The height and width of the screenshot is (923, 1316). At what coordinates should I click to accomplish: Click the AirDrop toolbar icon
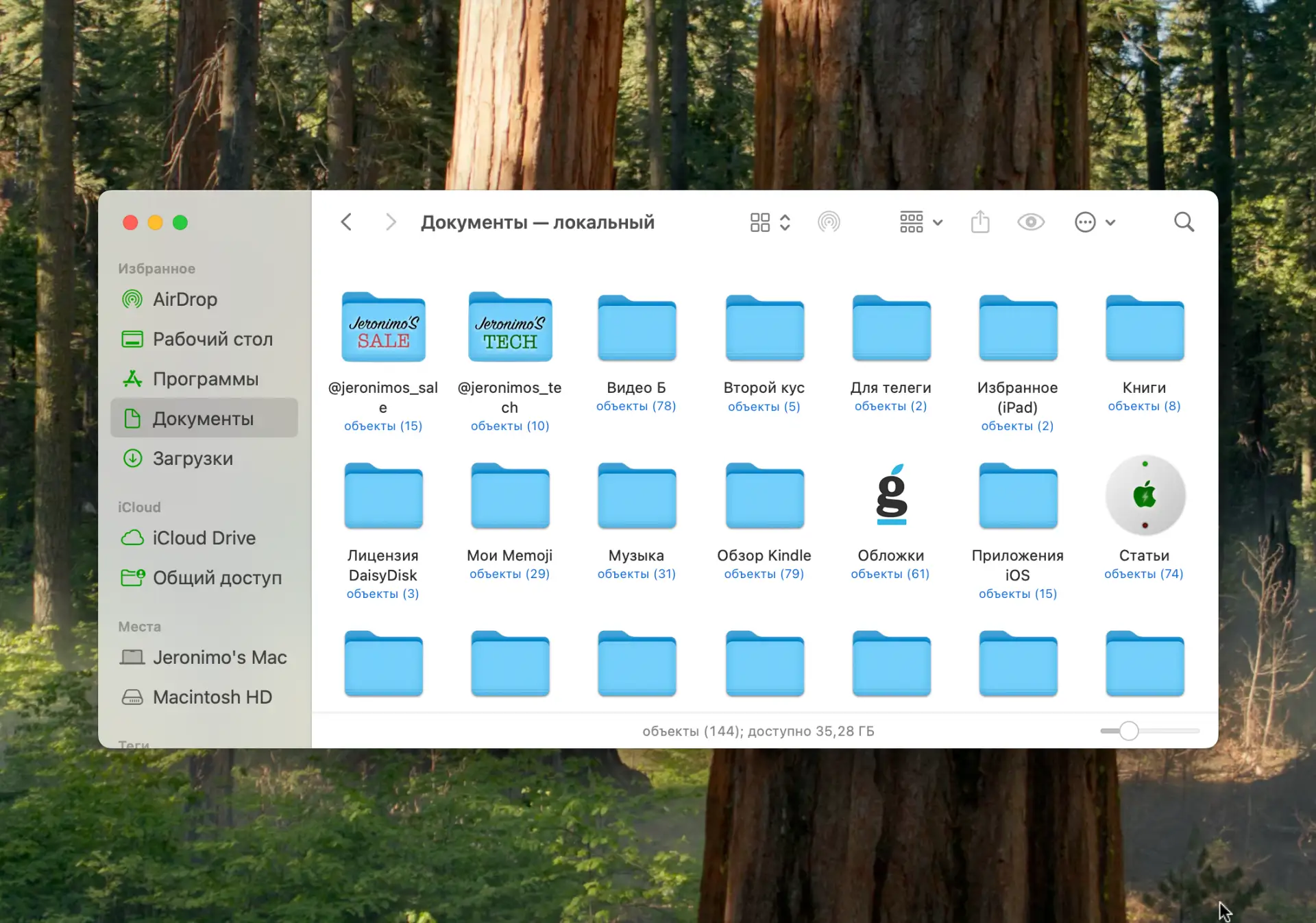coord(829,222)
